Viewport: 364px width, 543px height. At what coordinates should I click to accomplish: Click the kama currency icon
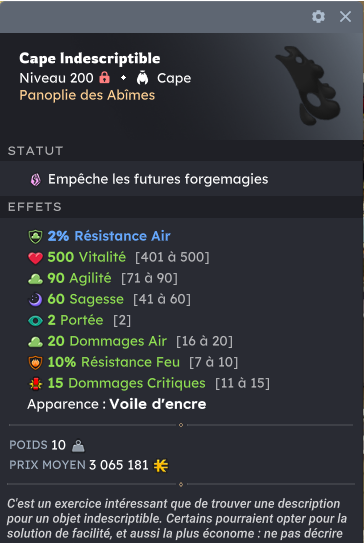tap(161, 465)
